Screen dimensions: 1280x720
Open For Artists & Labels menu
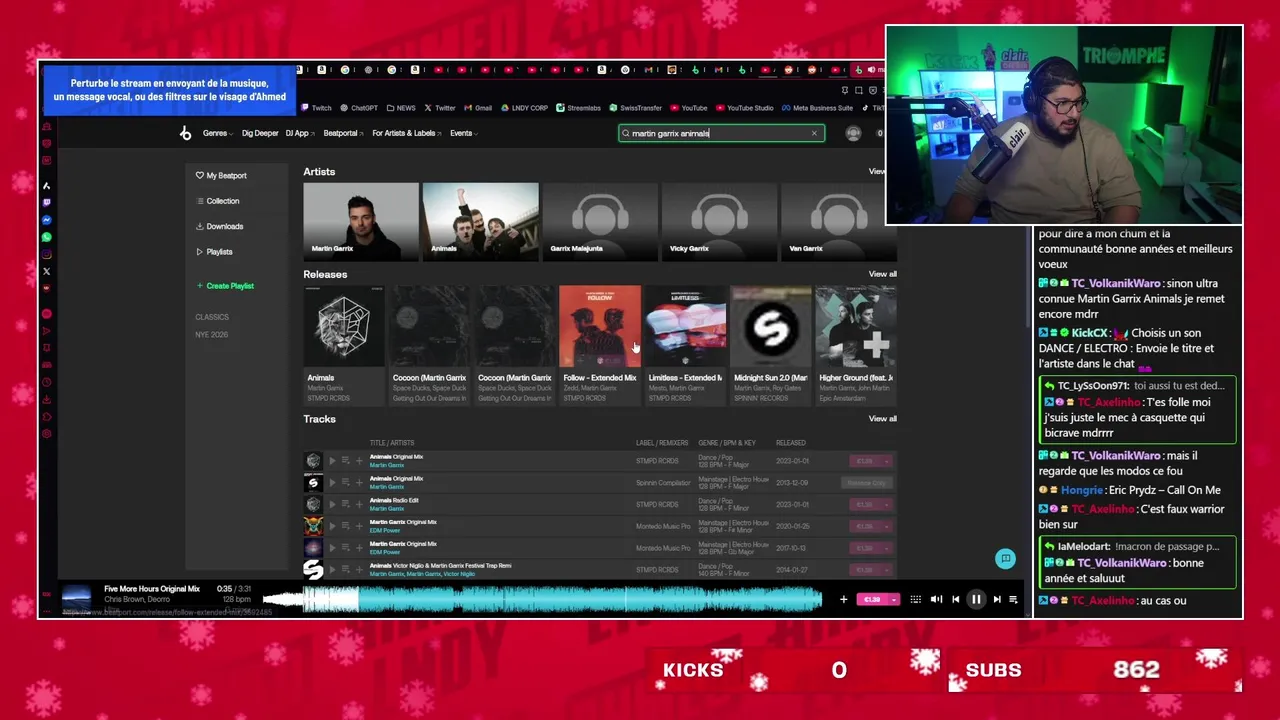point(407,133)
